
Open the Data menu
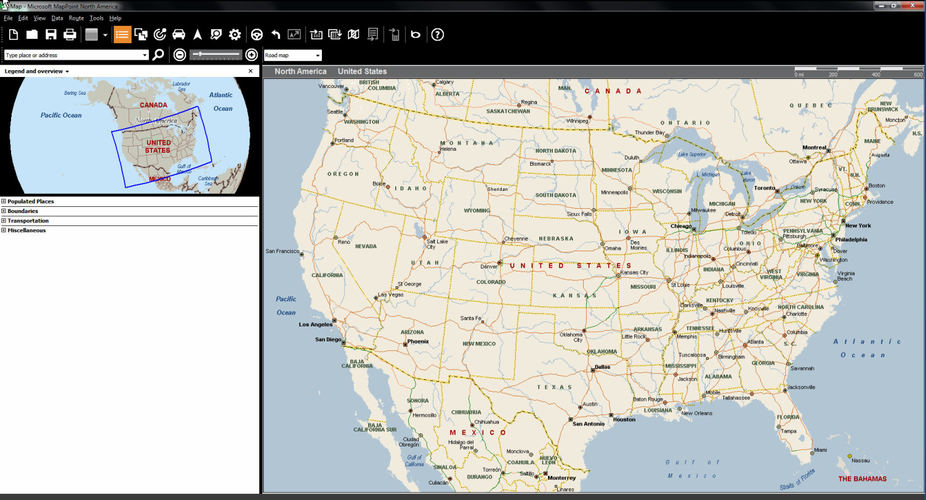(57, 18)
